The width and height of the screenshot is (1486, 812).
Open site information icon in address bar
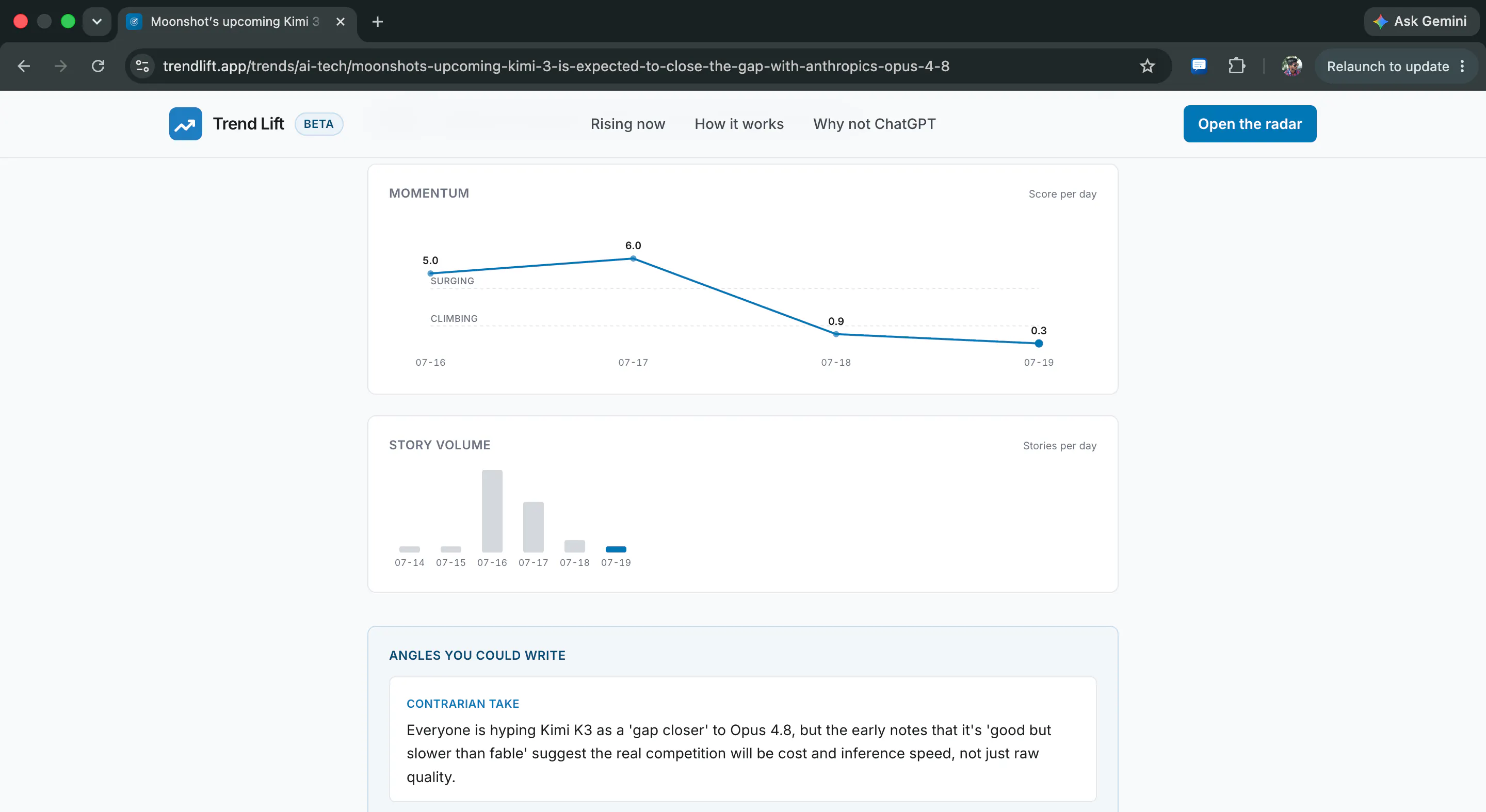142,67
